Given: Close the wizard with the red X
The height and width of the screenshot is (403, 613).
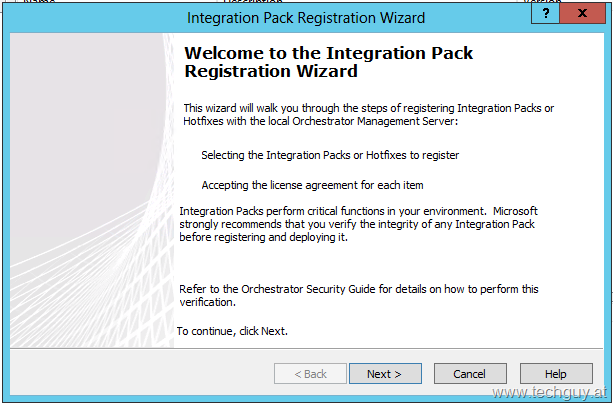Looking at the screenshot, I should tap(580, 15).
